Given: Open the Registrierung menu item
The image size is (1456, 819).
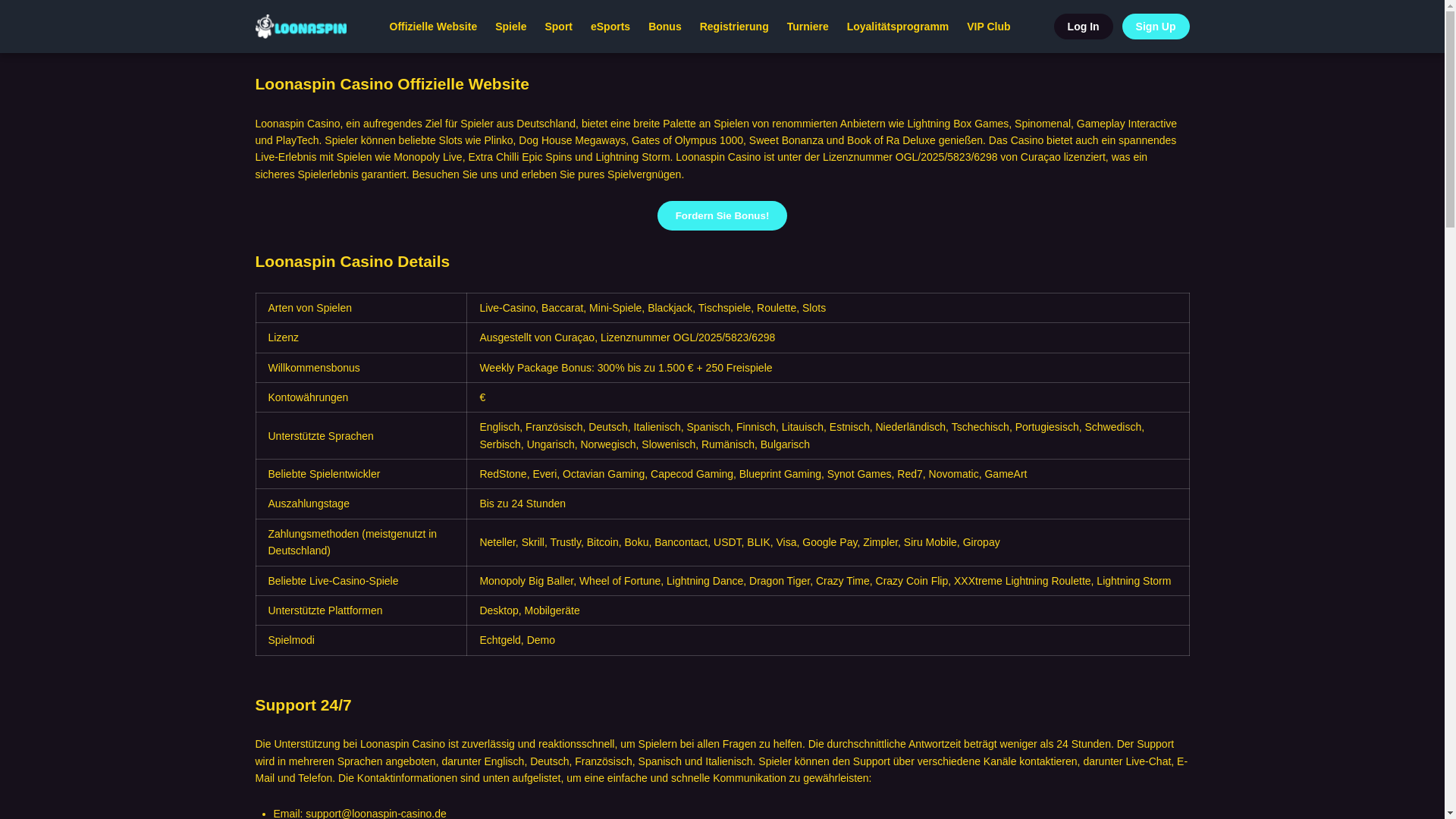Looking at the screenshot, I should click(733, 27).
